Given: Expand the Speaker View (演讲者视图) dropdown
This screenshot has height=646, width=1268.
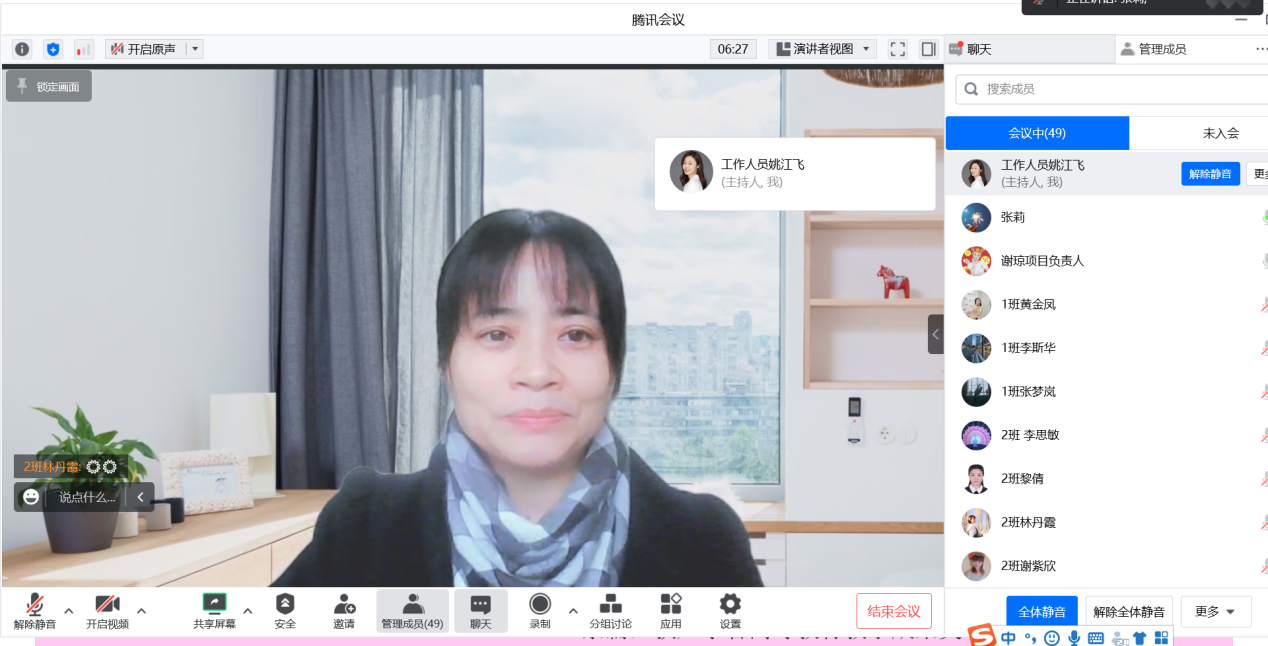Looking at the screenshot, I should 822,49.
